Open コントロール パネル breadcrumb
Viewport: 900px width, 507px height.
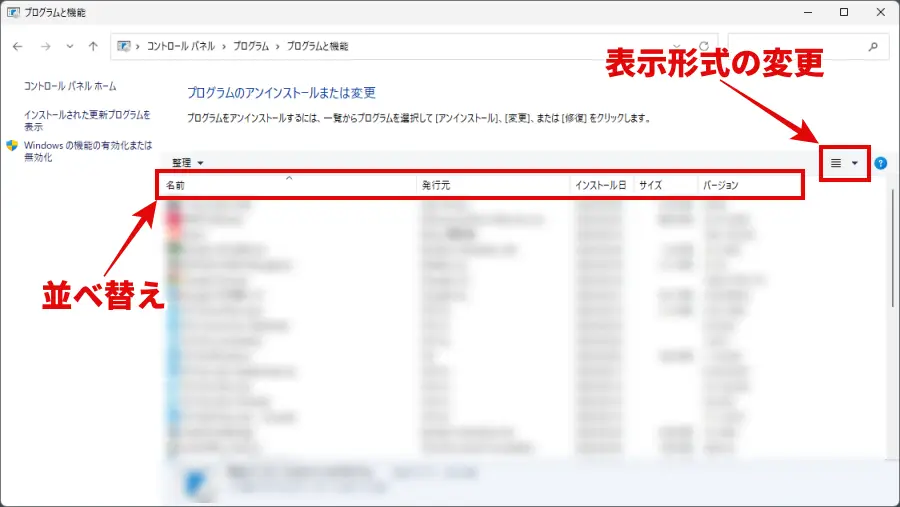[x=181, y=46]
